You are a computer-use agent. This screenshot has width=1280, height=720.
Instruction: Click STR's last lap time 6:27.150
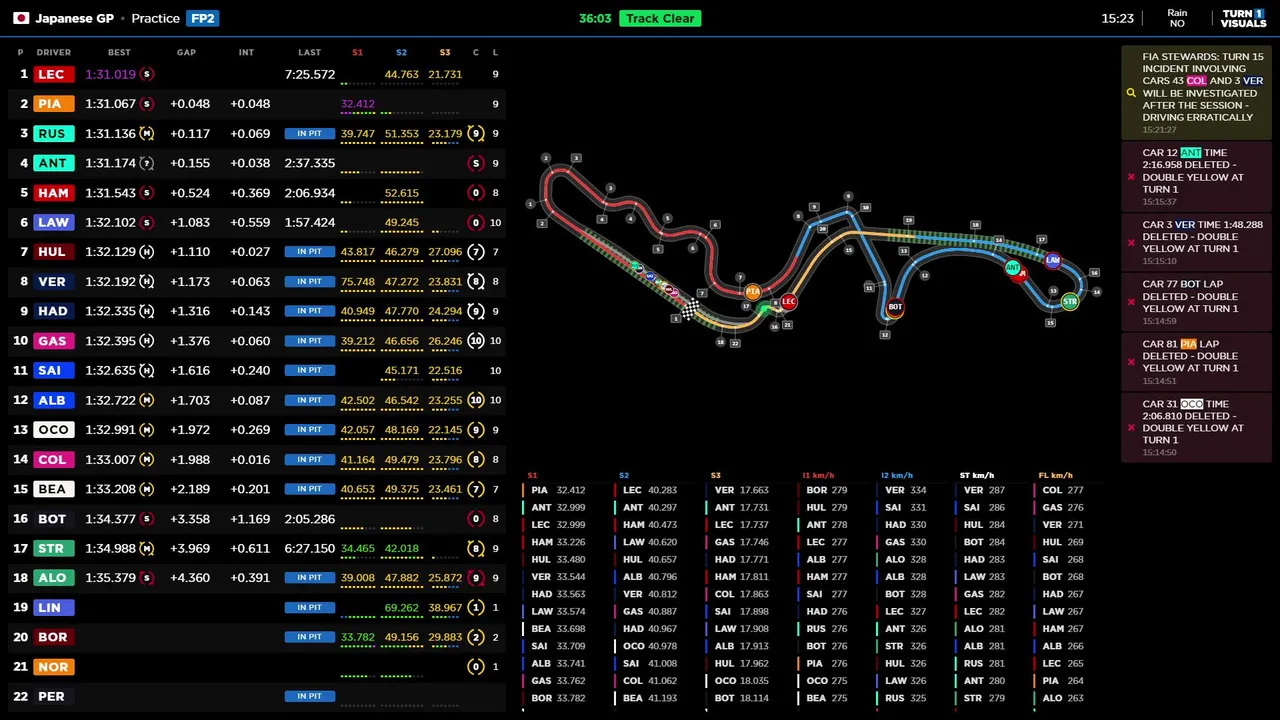309,548
